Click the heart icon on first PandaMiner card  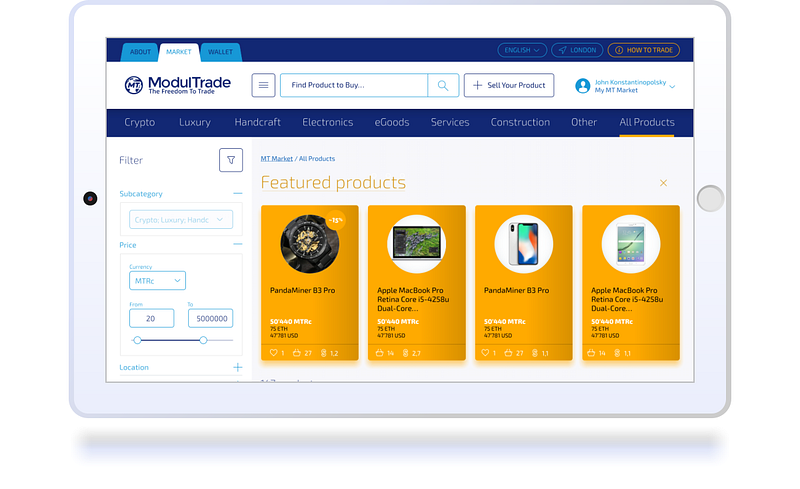point(273,353)
